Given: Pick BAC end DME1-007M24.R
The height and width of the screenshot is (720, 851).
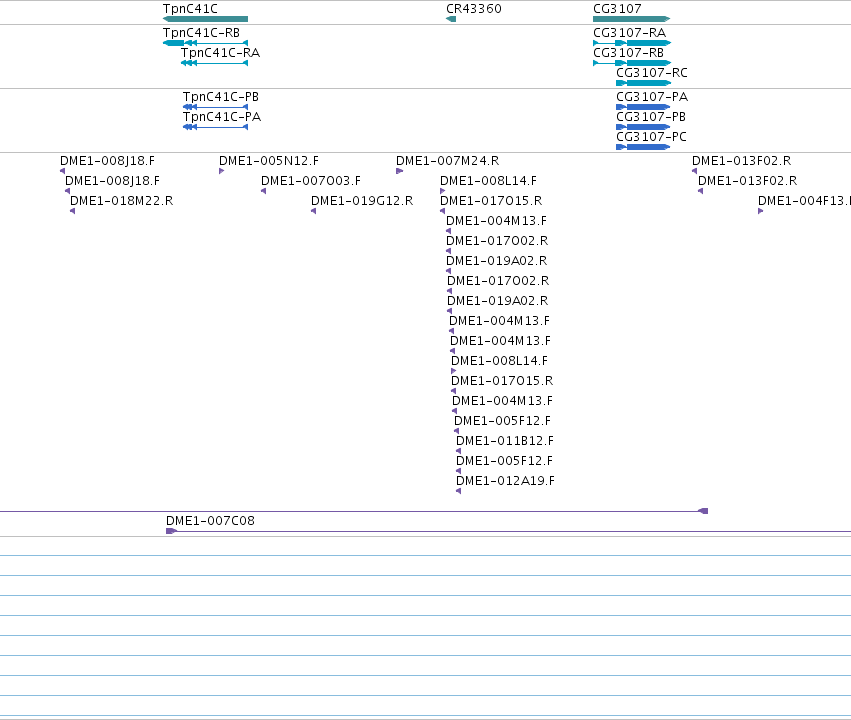Looking at the screenshot, I should click(x=447, y=161).
